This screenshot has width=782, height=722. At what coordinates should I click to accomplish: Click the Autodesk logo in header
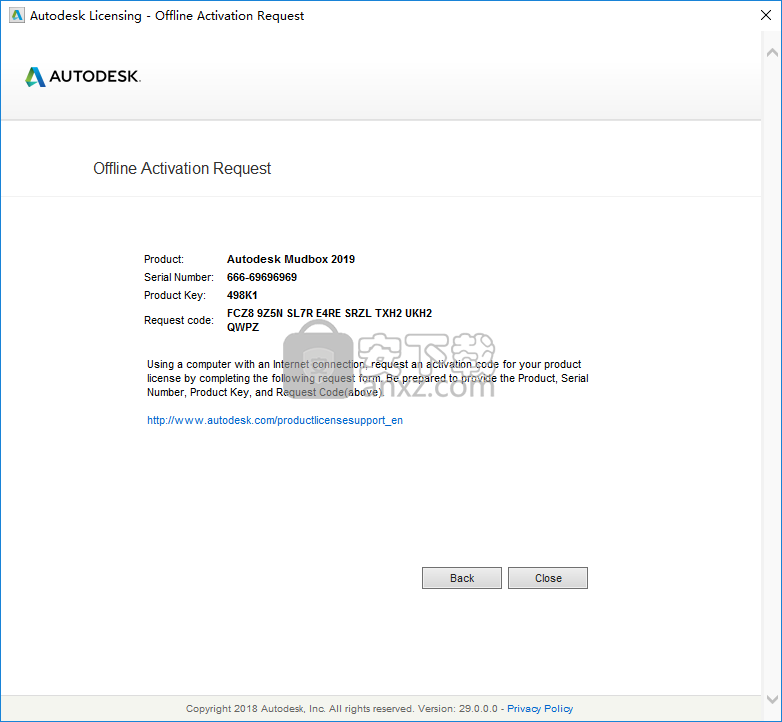[83, 76]
